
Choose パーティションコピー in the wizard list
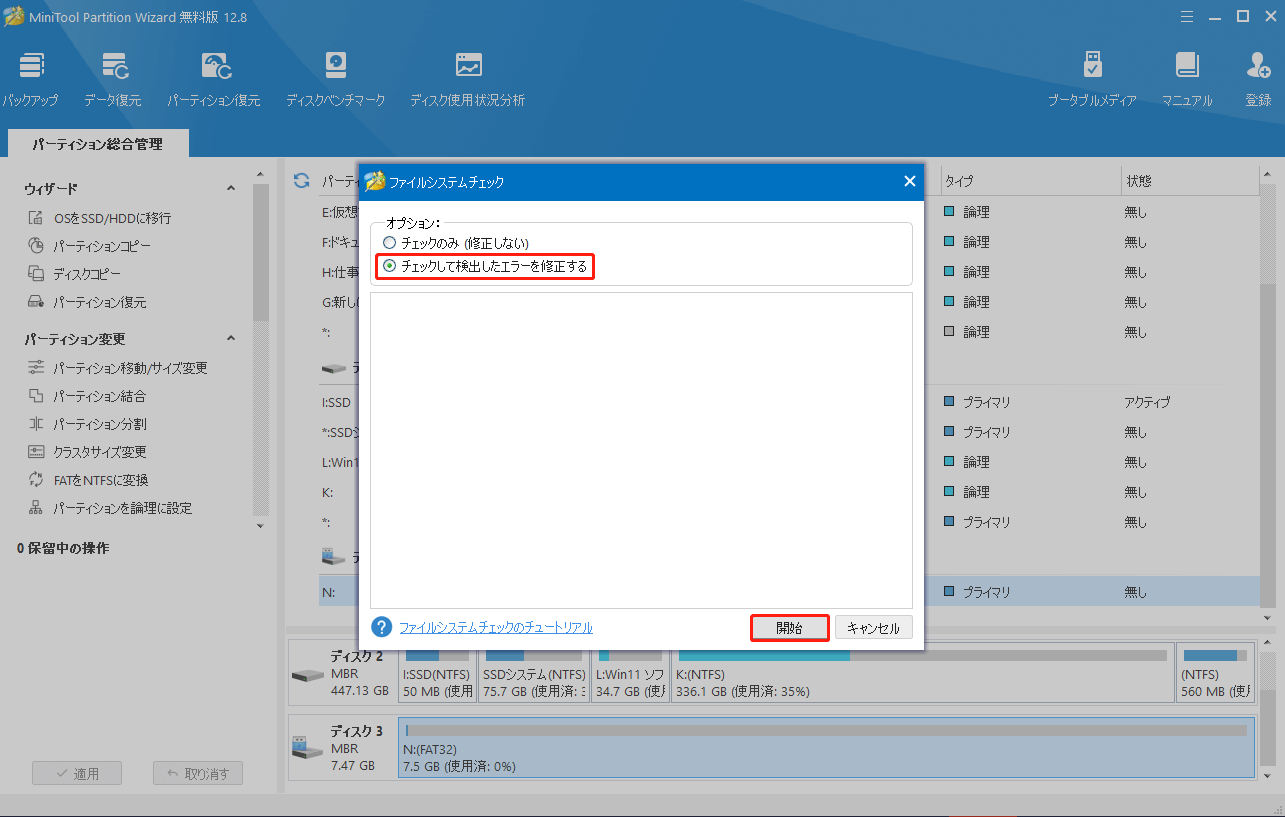(x=89, y=246)
